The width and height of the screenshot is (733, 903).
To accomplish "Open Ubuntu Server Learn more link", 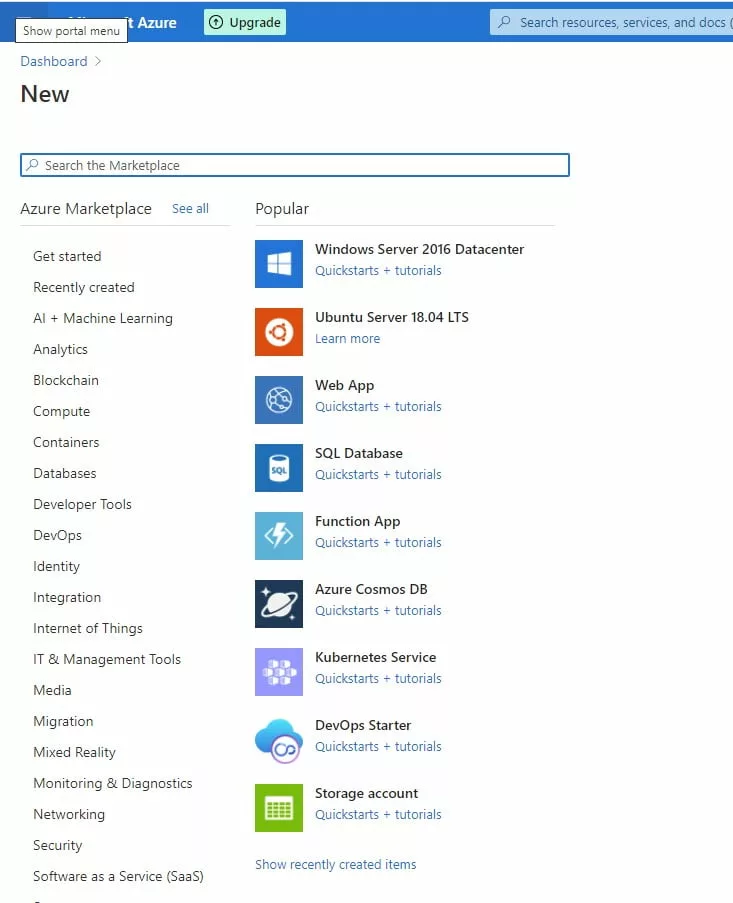I will pyautogui.click(x=347, y=339).
